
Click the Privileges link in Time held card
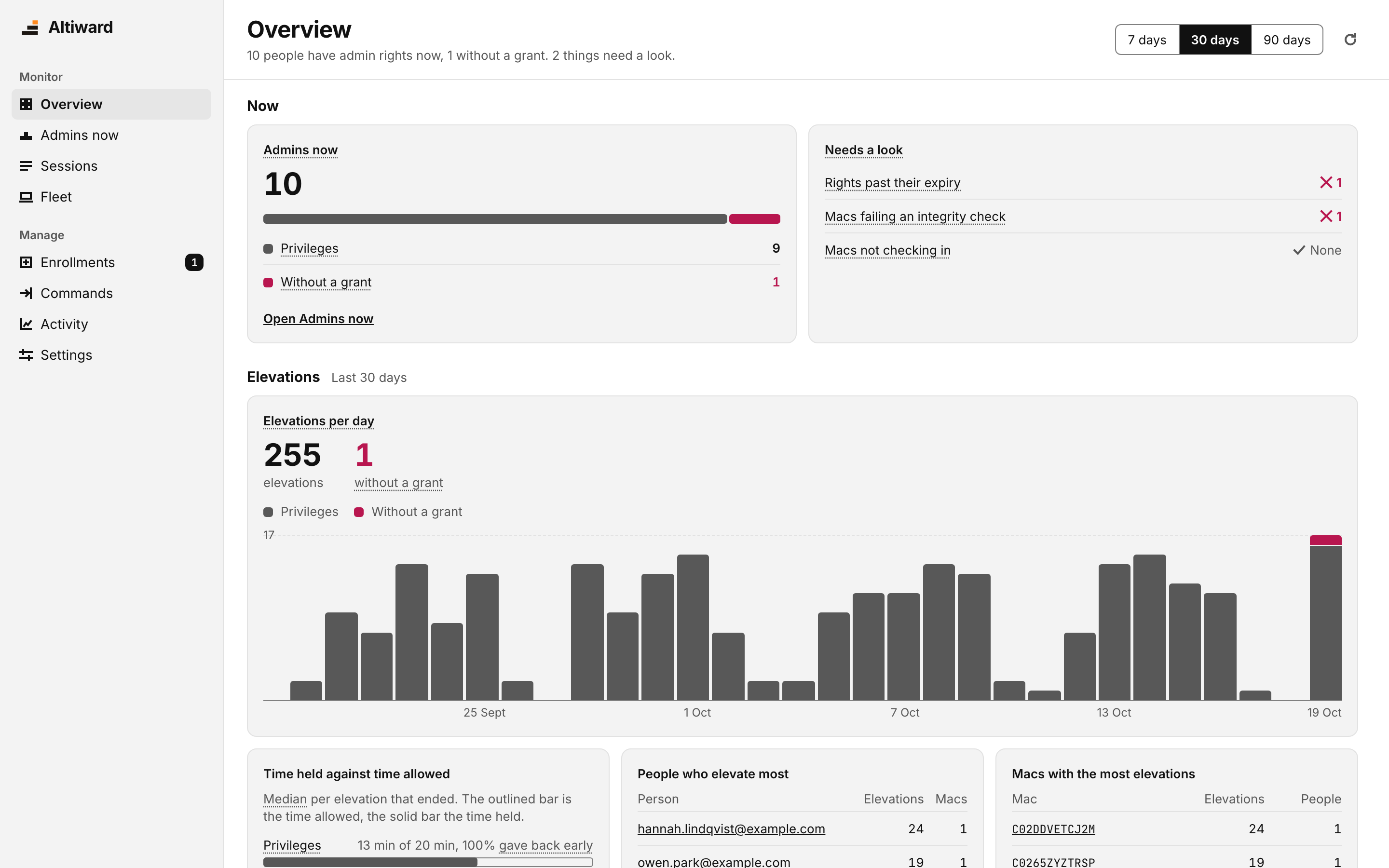(292, 845)
